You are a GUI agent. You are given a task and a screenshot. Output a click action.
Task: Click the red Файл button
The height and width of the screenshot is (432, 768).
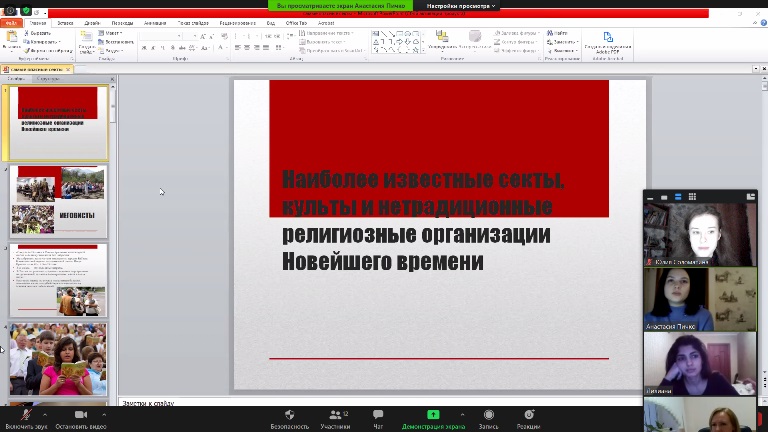[x=11, y=21]
